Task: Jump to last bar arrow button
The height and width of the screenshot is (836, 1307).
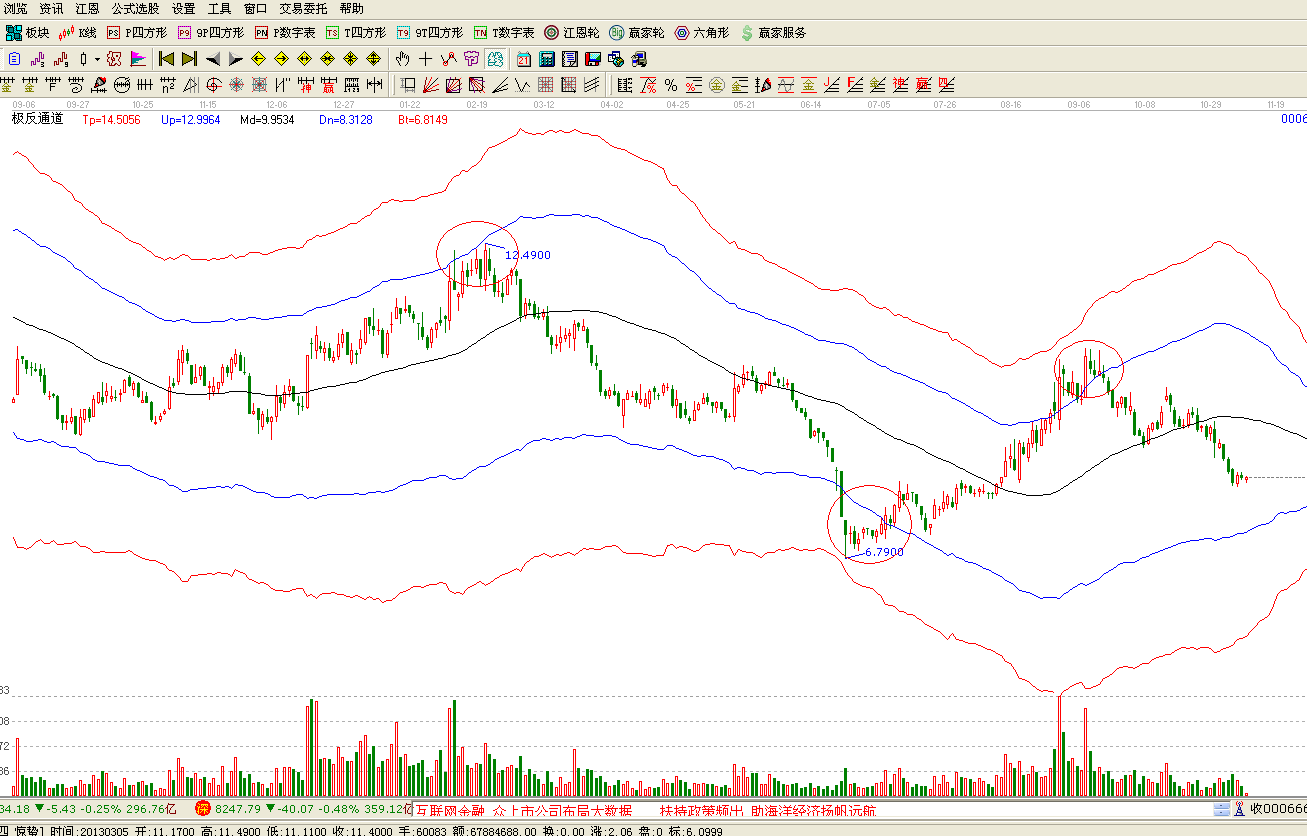Action: pyautogui.click(x=189, y=59)
